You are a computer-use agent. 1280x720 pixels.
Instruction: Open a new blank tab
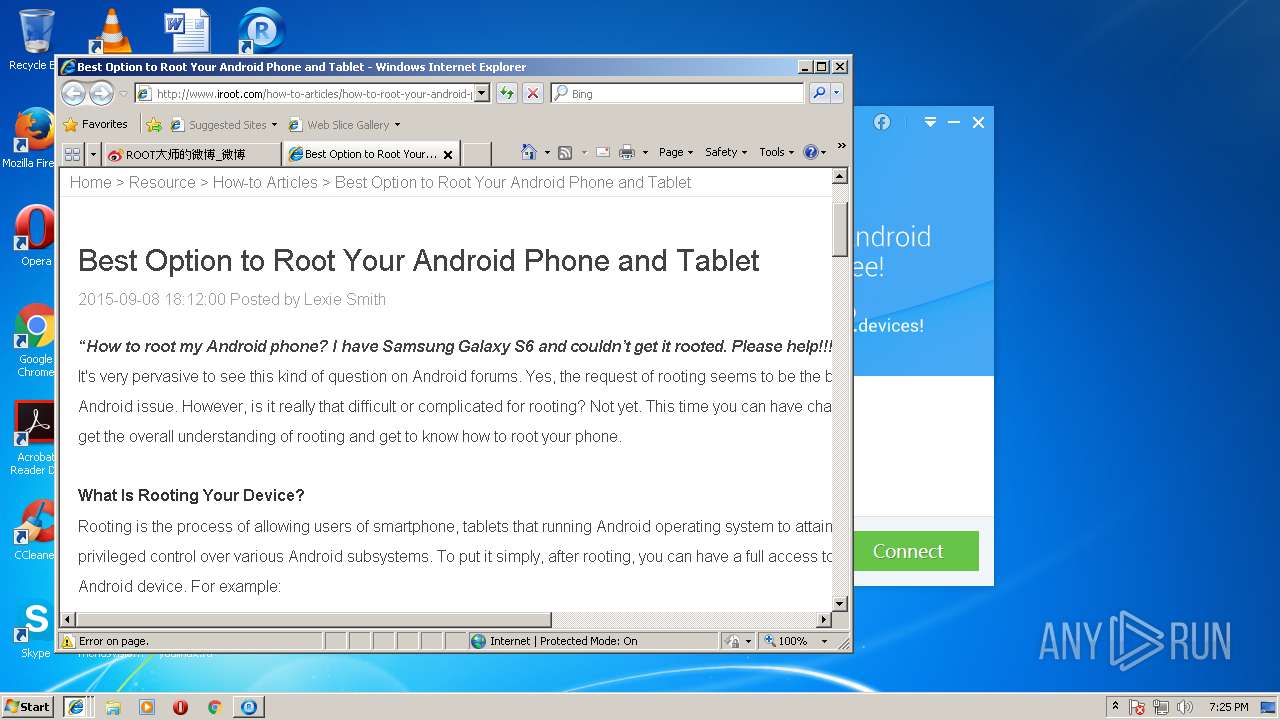pos(477,154)
